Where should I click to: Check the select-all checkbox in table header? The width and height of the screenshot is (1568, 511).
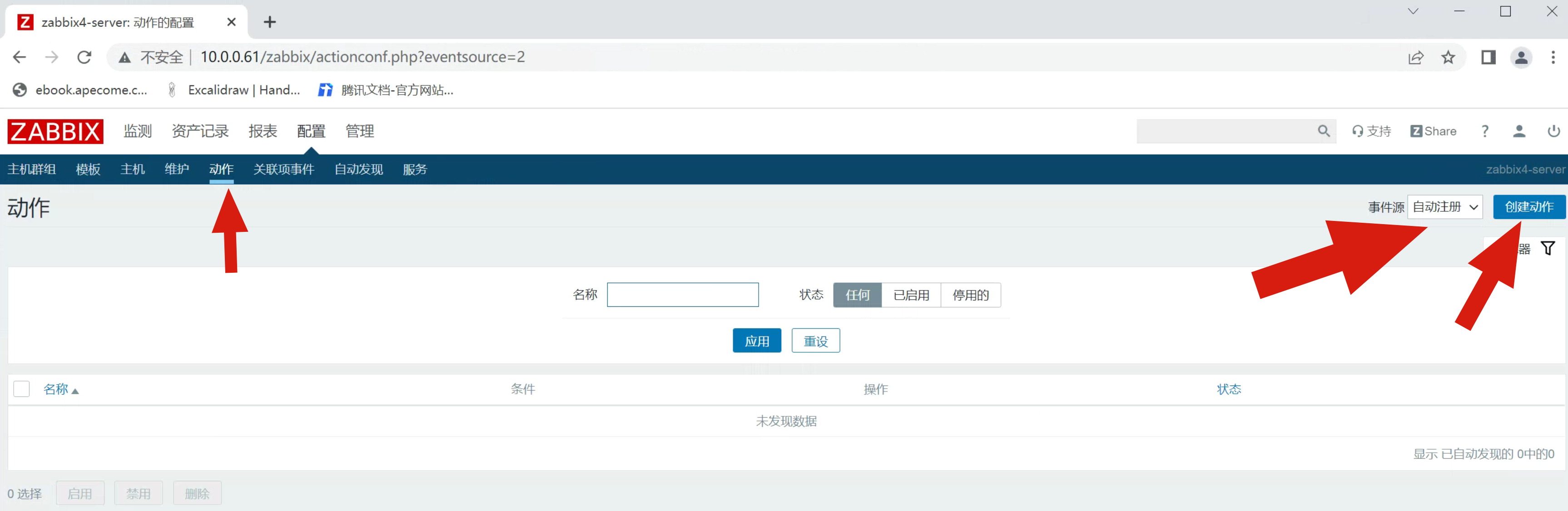click(x=21, y=389)
